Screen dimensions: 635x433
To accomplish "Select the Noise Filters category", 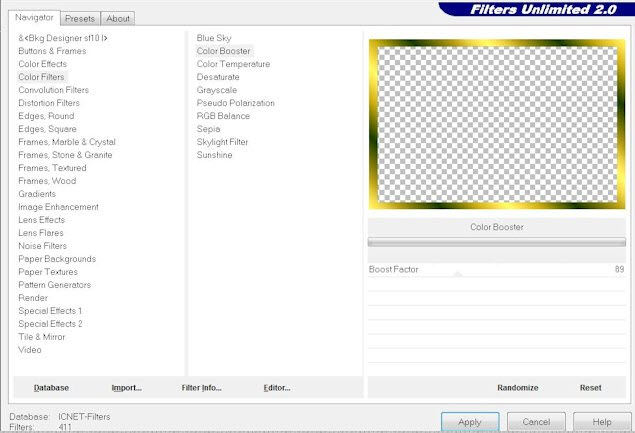I will click(x=43, y=246).
